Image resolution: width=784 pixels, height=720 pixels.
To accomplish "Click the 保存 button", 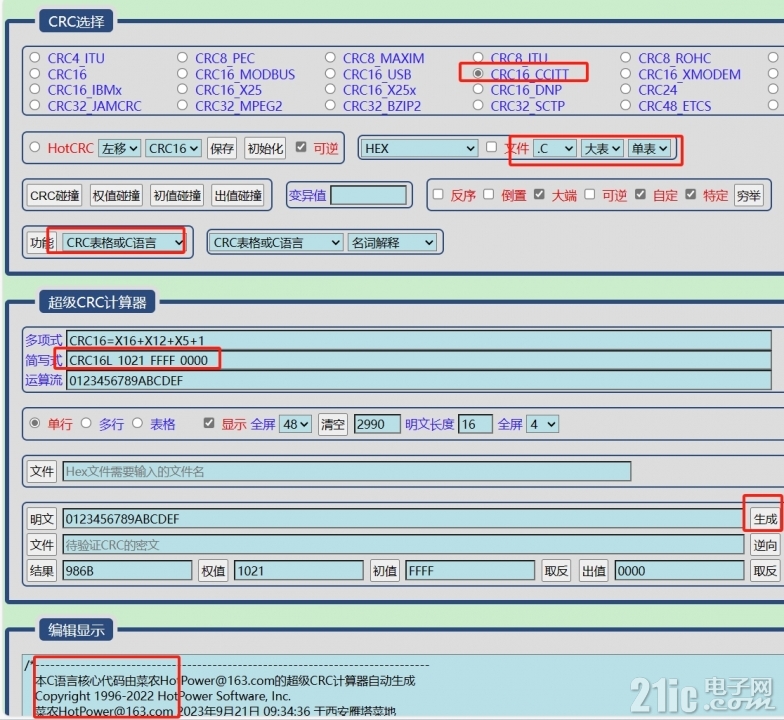I will click(222, 148).
